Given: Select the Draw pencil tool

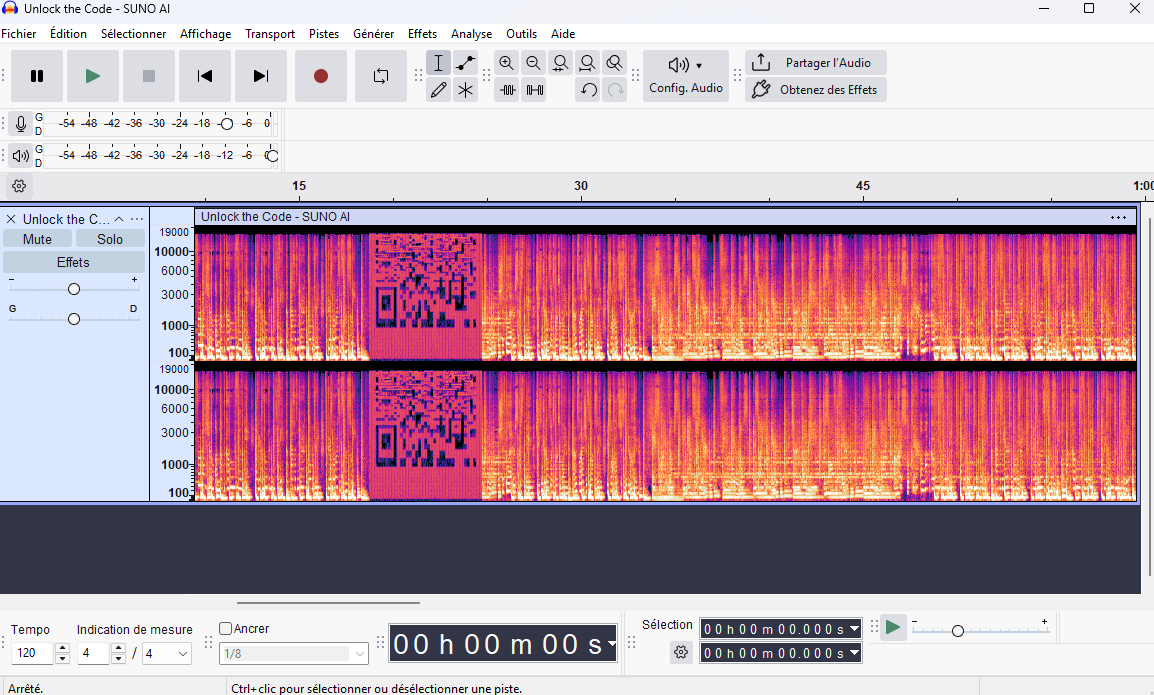Looking at the screenshot, I should 438,90.
